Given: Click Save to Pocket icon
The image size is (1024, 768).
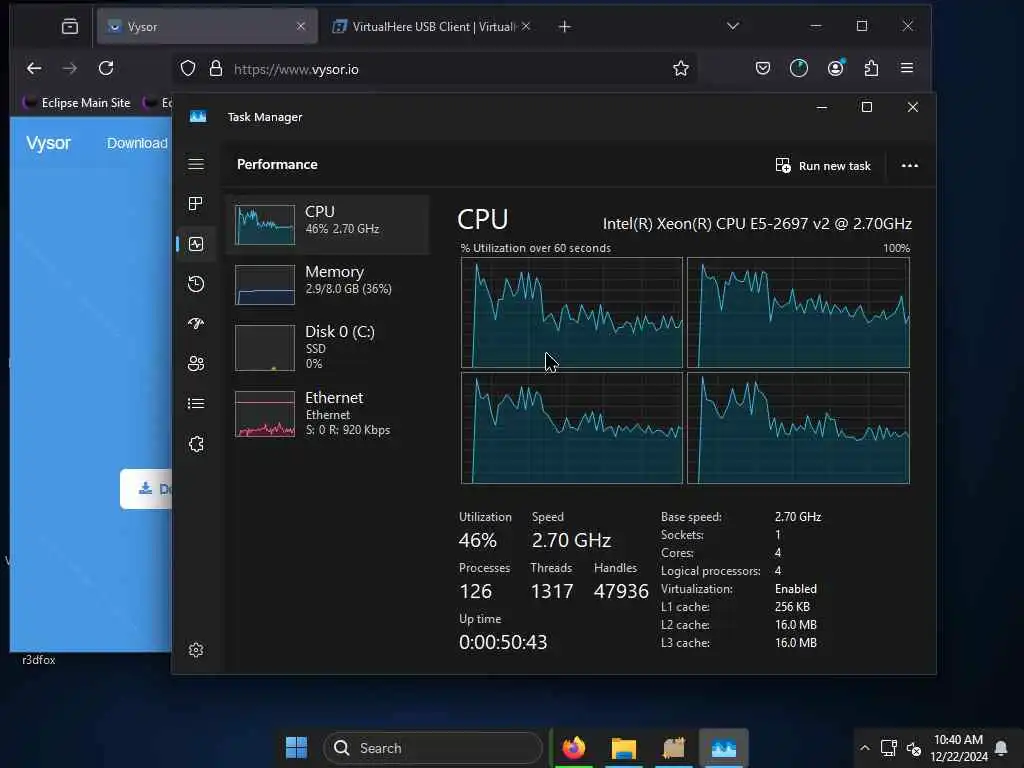Looking at the screenshot, I should click(763, 68).
